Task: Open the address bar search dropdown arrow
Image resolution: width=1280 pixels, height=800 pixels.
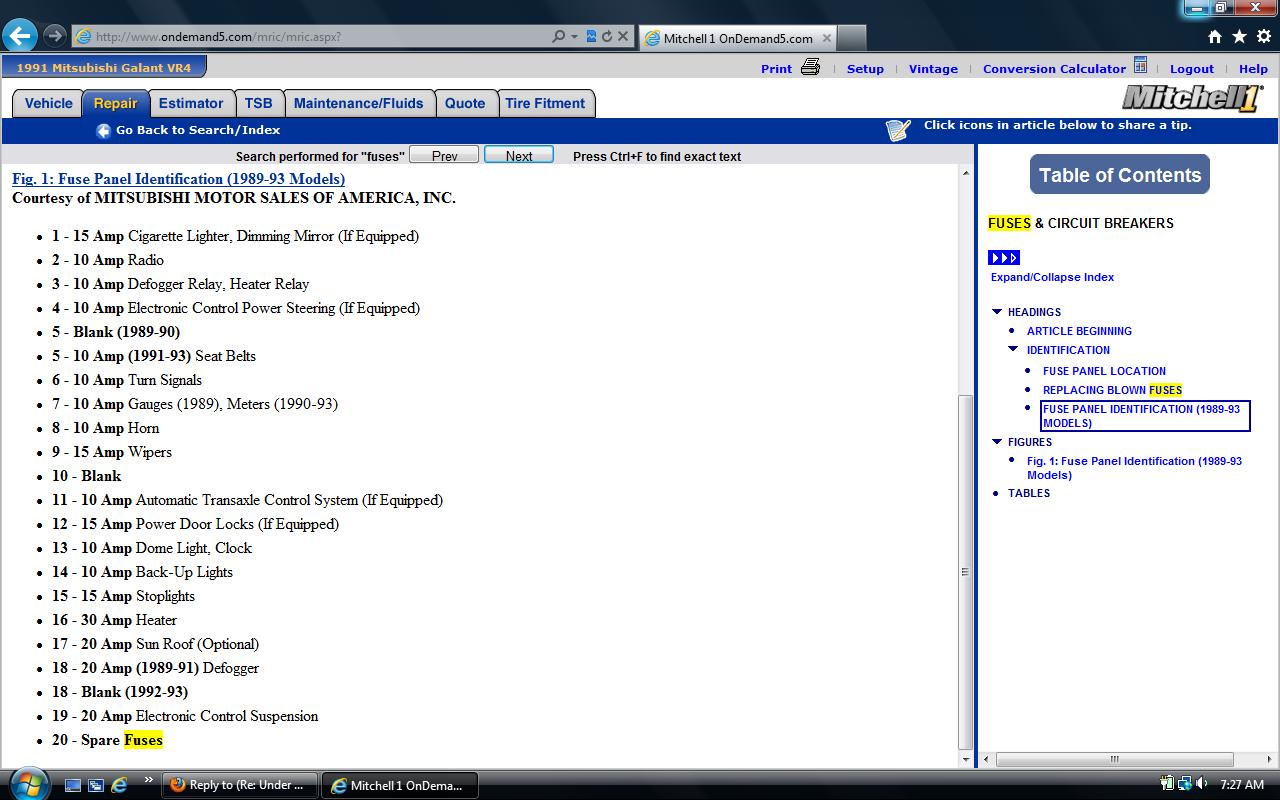Action: [574, 37]
